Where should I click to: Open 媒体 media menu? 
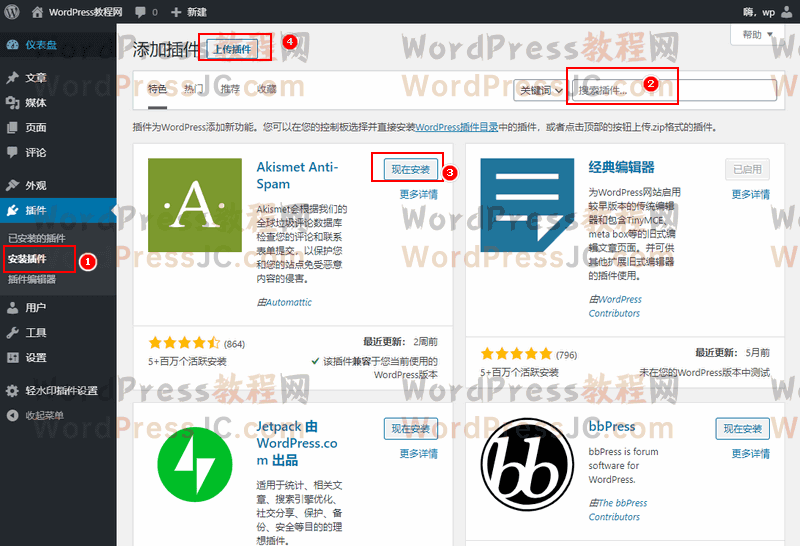[58, 103]
